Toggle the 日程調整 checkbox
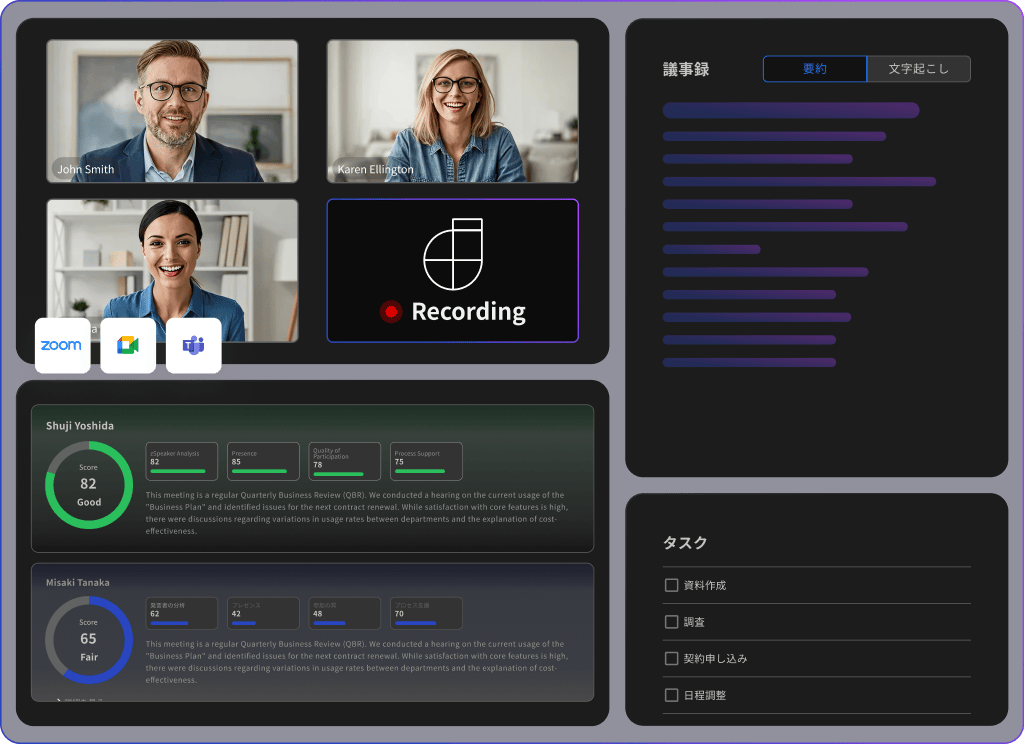Viewport: 1025px width, 745px height. 671,694
